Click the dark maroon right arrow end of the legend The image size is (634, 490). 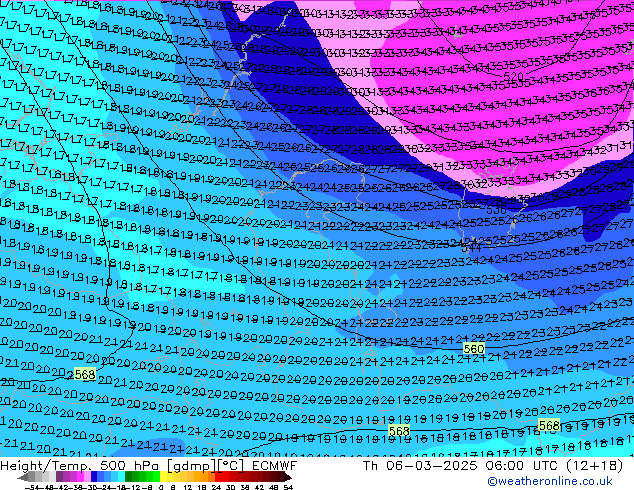coord(287,477)
